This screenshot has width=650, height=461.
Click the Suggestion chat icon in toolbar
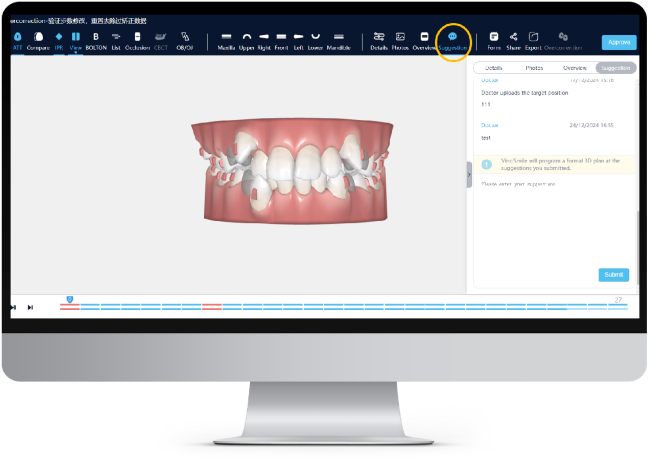tap(452, 39)
